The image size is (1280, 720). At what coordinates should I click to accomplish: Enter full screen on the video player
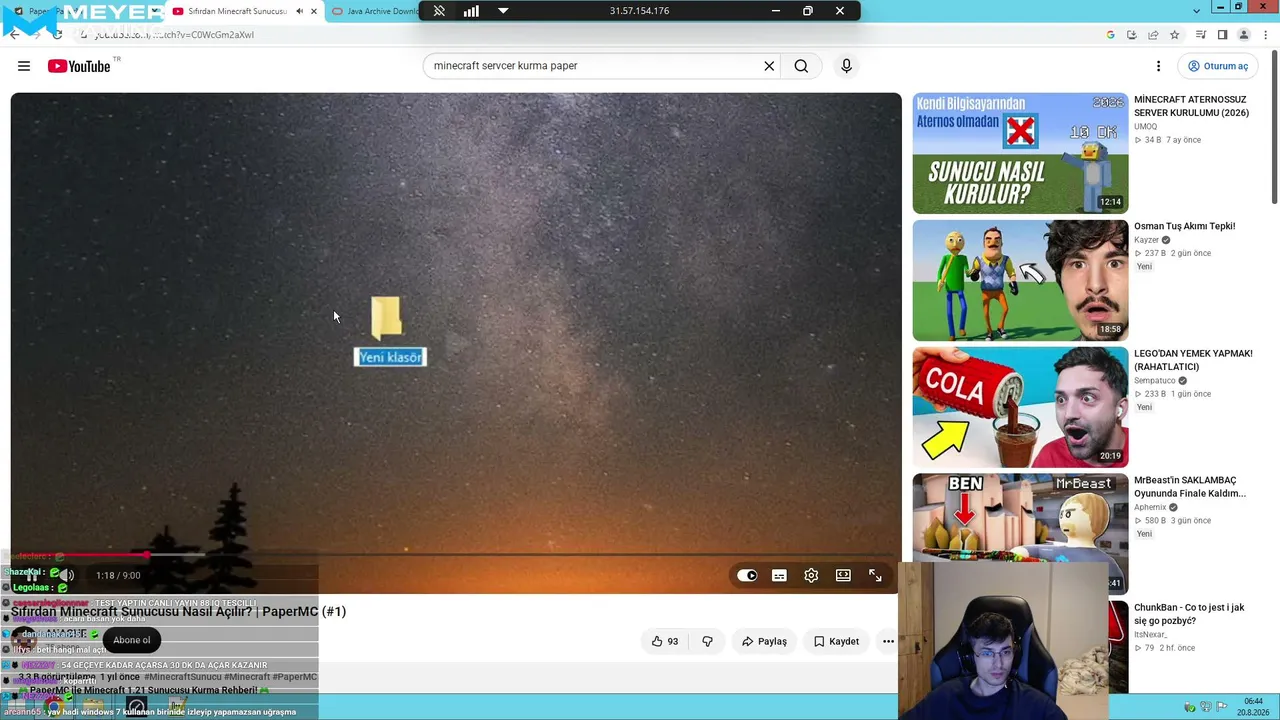click(x=875, y=575)
